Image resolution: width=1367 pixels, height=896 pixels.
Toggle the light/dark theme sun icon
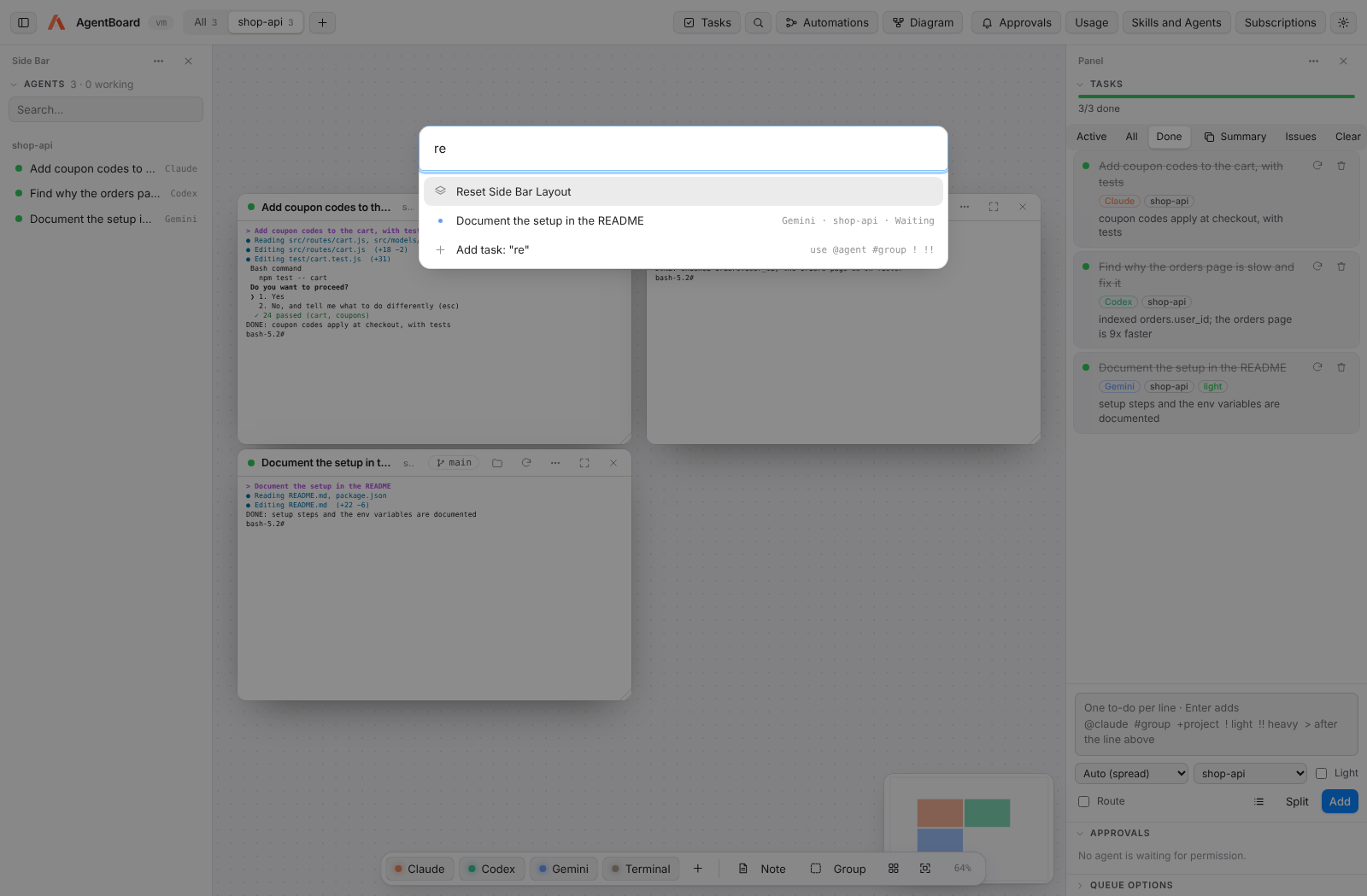(1344, 23)
